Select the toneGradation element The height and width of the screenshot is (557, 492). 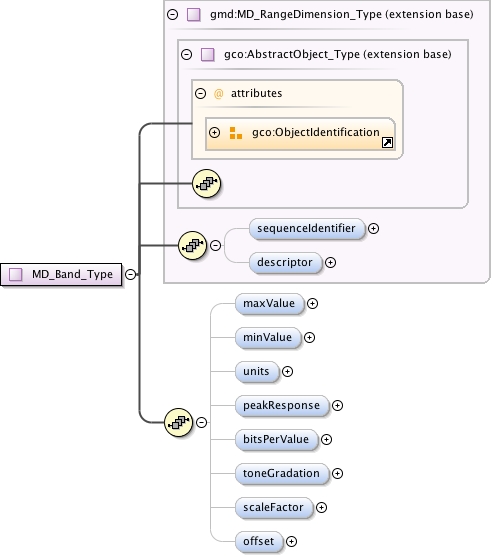(x=282, y=474)
